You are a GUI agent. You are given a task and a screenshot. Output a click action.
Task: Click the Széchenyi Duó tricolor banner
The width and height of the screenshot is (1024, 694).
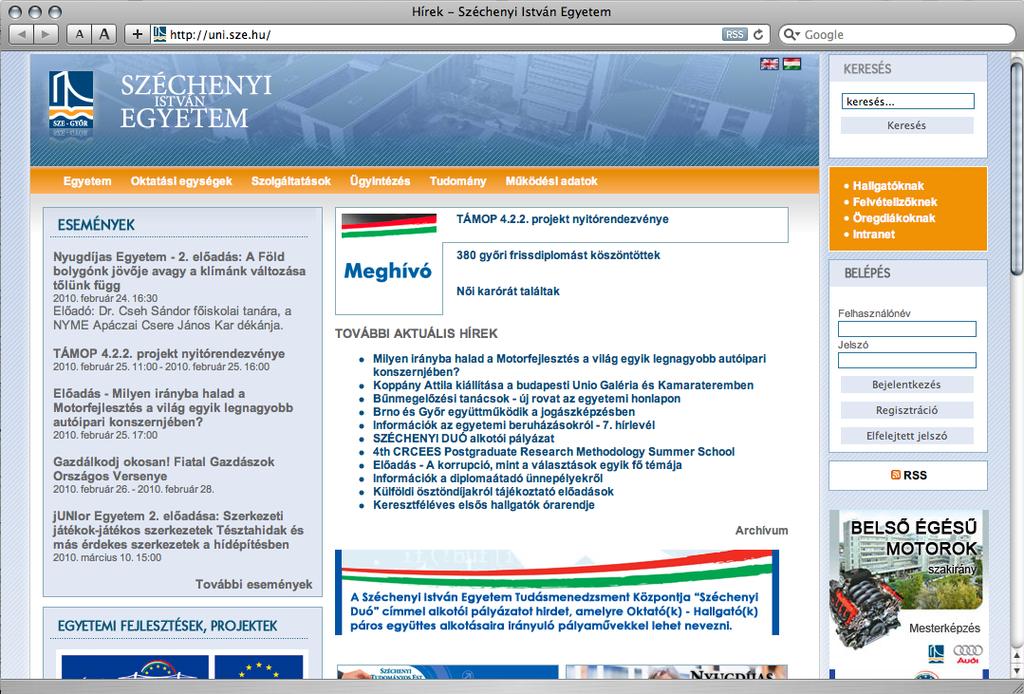click(x=556, y=592)
